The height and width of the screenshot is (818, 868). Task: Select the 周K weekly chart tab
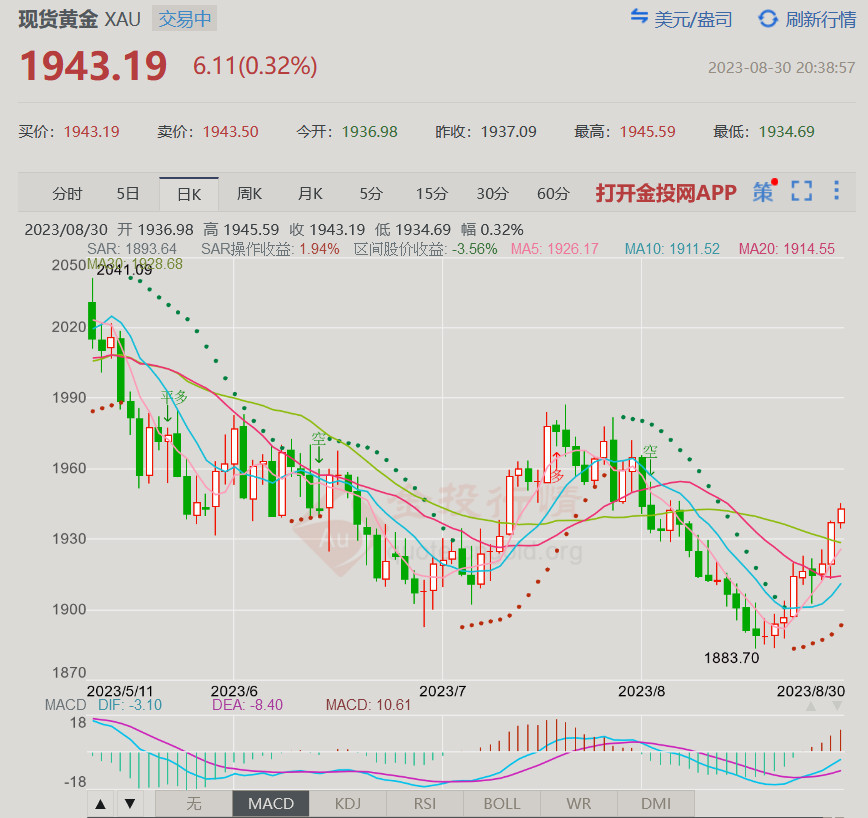[x=249, y=193]
